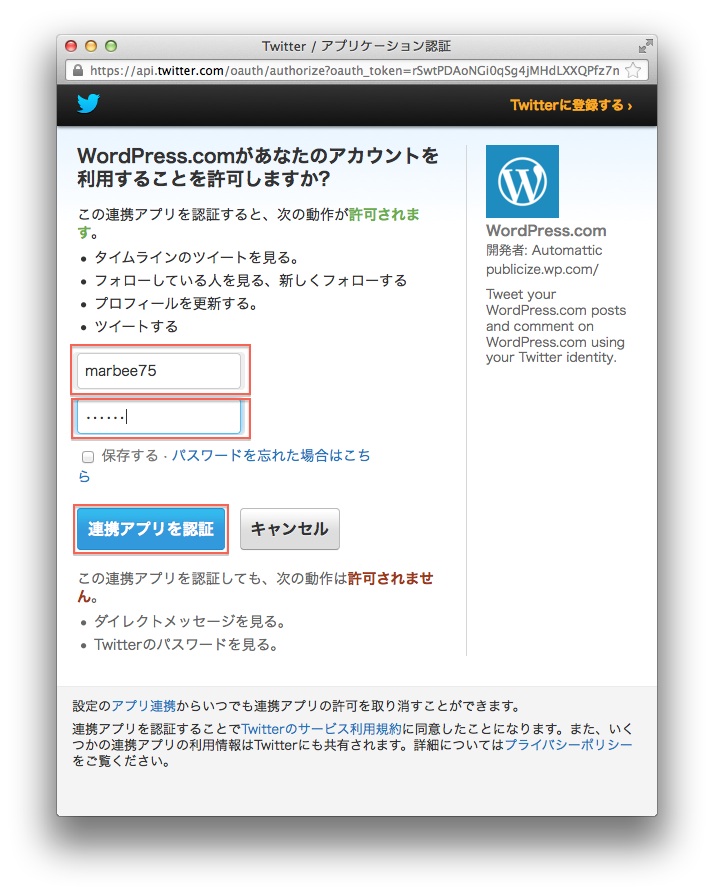Click the キャンセル button
Image resolution: width=714 pixels, height=895 pixels.
point(289,529)
